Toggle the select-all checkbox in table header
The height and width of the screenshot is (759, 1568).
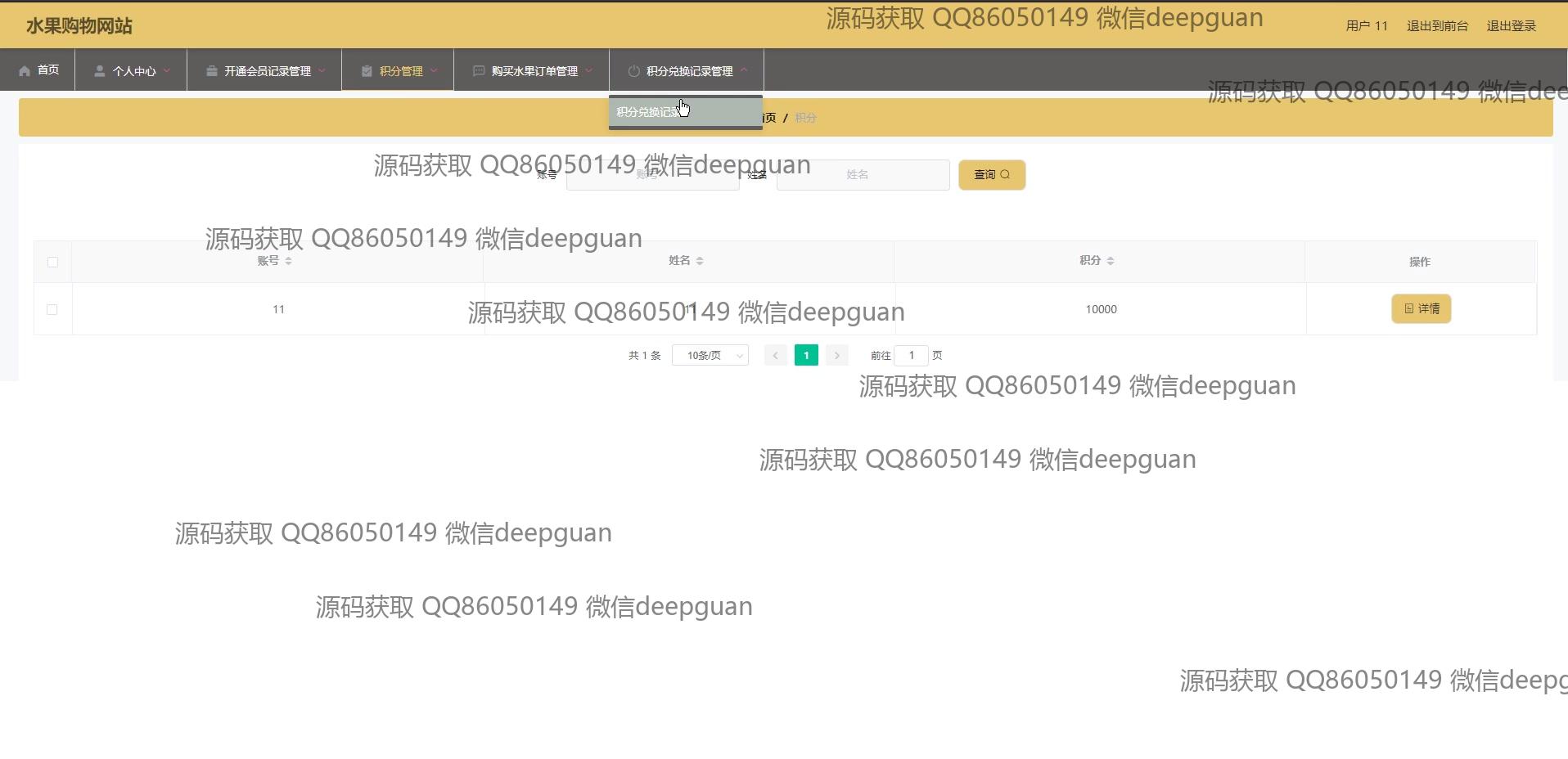[x=52, y=262]
